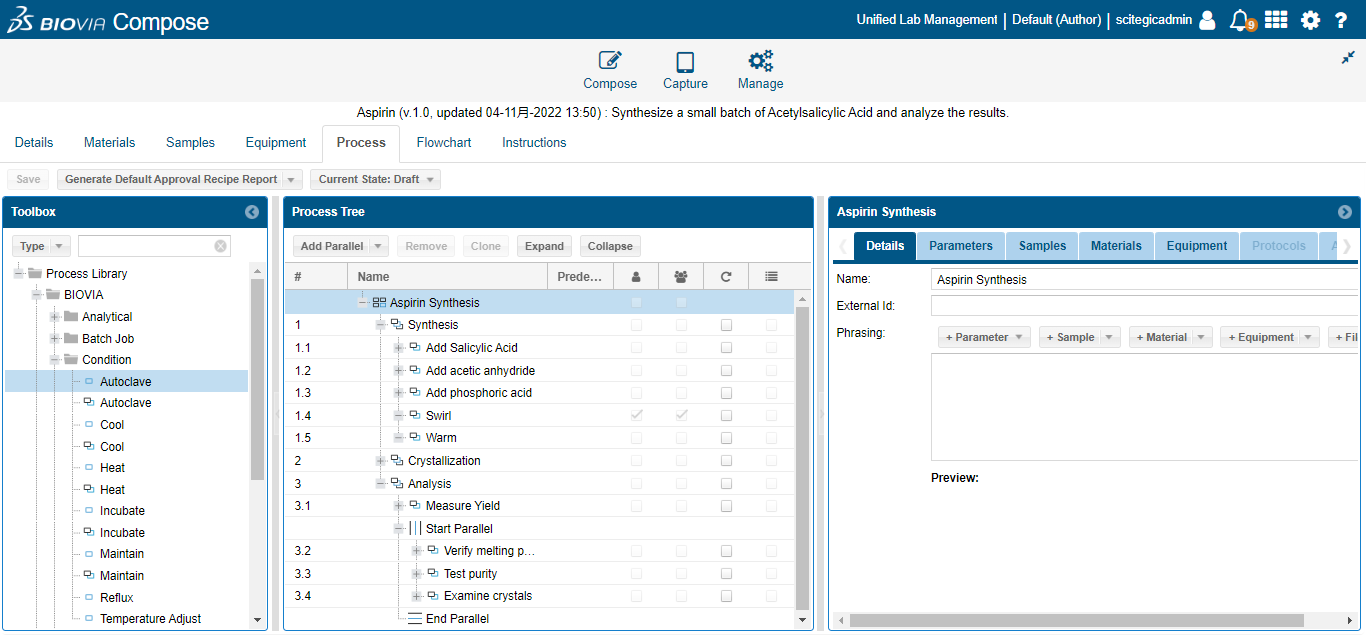Open the help question mark icon
The height and width of the screenshot is (635, 1366).
coord(1341,20)
